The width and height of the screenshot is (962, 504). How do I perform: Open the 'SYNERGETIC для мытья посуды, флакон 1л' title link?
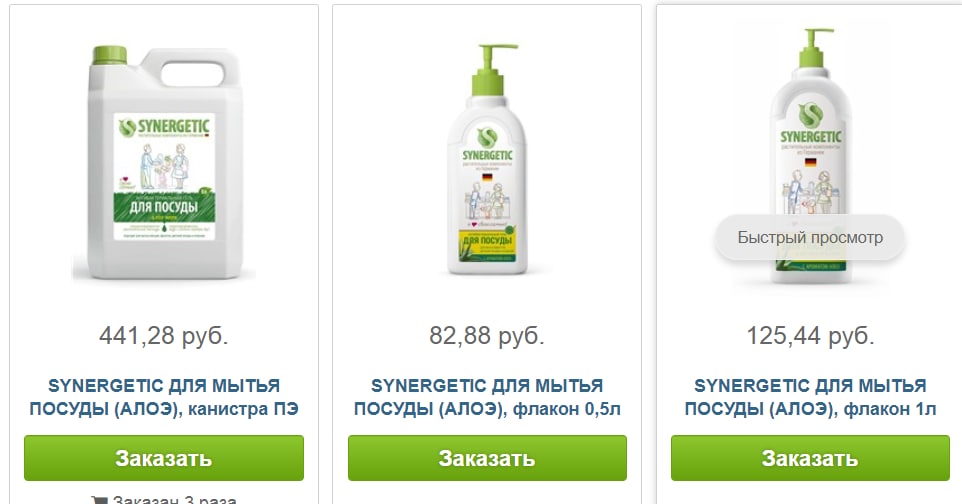[810, 397]
